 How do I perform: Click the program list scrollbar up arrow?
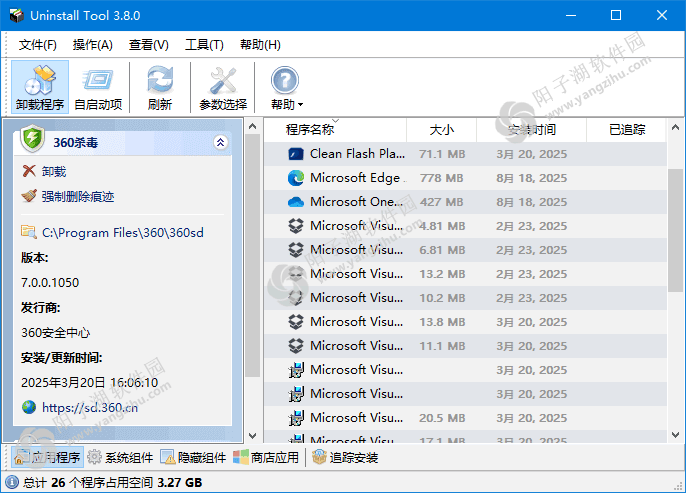coord(676,127)
